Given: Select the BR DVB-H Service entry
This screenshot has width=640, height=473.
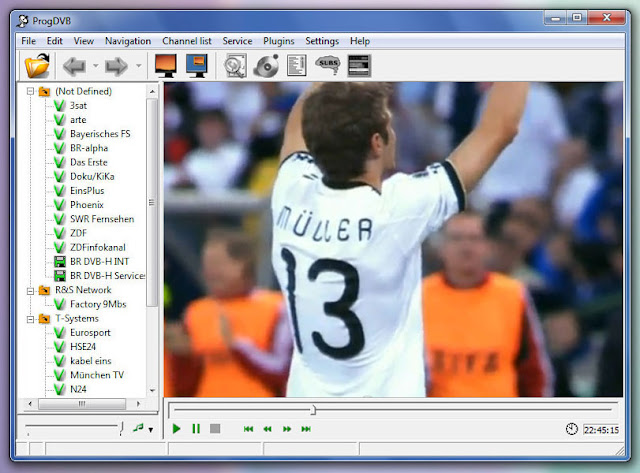Looking at the screenshot, I should point(107,276).
